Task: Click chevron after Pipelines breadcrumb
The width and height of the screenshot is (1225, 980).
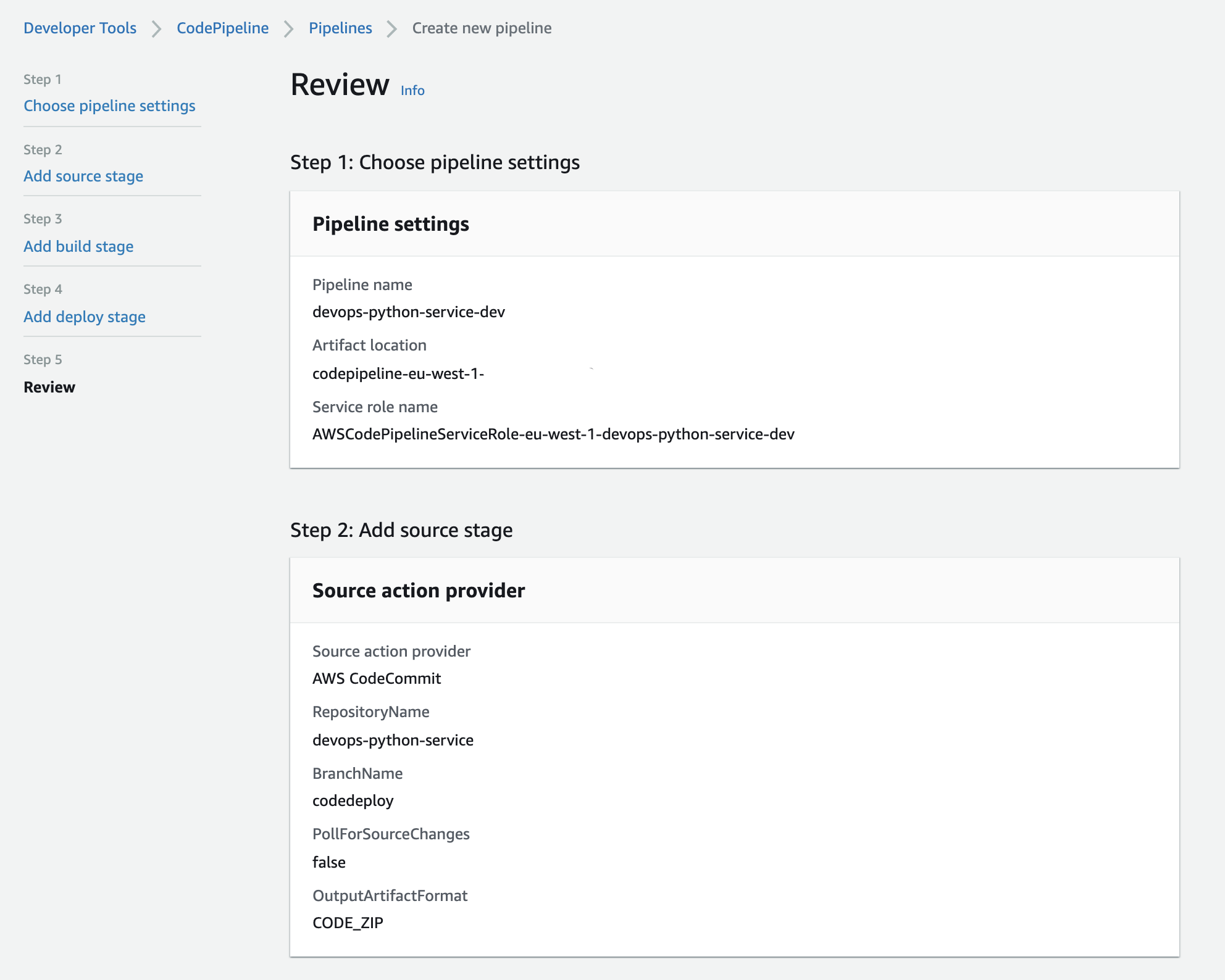Action: [392, 28]
